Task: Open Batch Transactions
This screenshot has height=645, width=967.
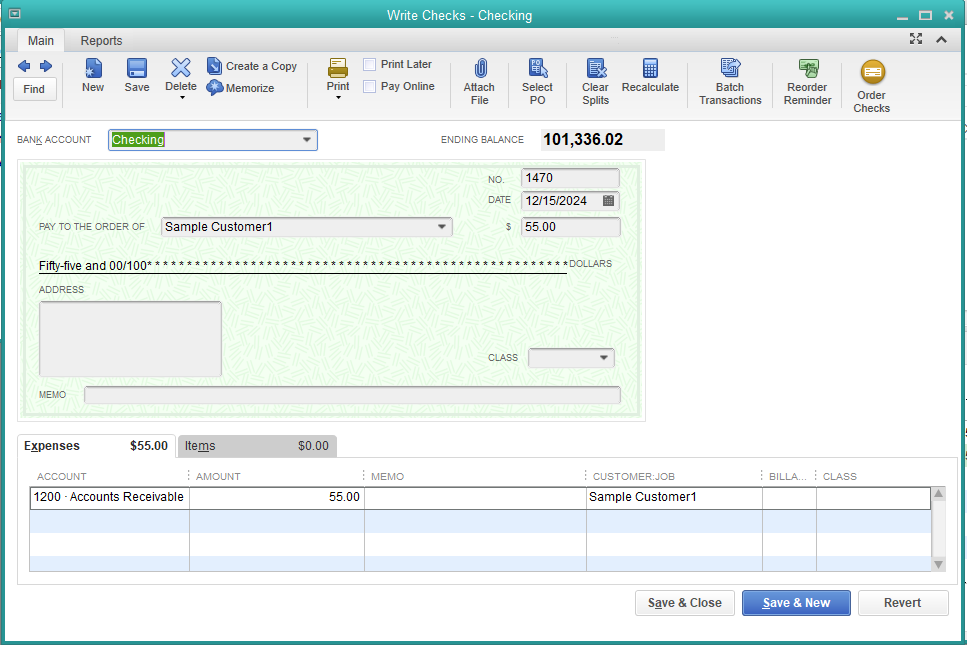Action: pos(730,81)
